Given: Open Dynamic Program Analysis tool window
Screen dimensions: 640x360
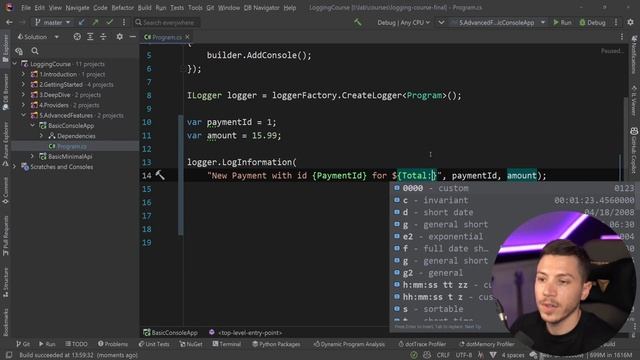Looking at the screenshot, I should [349, 344].
